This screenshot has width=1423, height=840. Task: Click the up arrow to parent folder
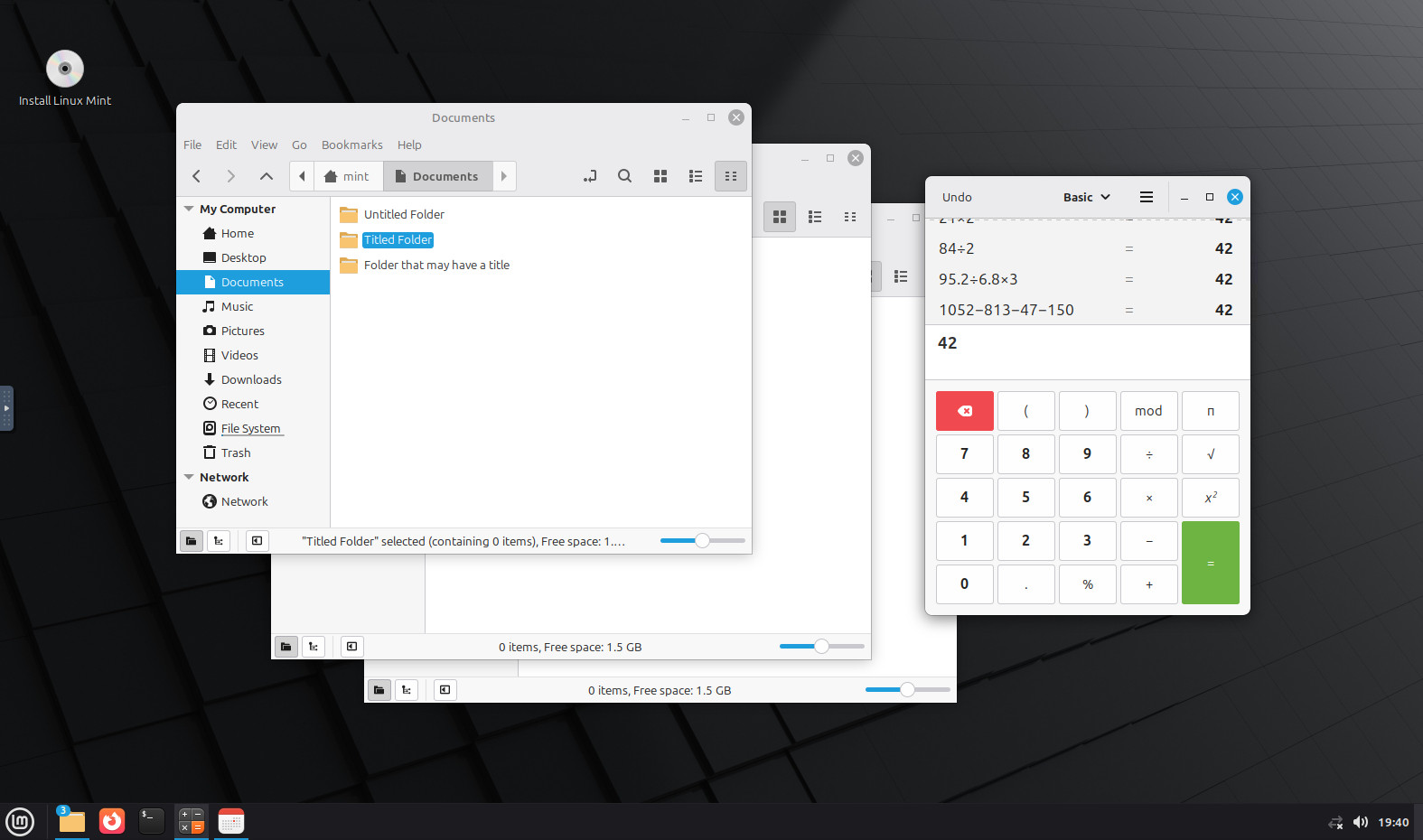pos(266,176)
